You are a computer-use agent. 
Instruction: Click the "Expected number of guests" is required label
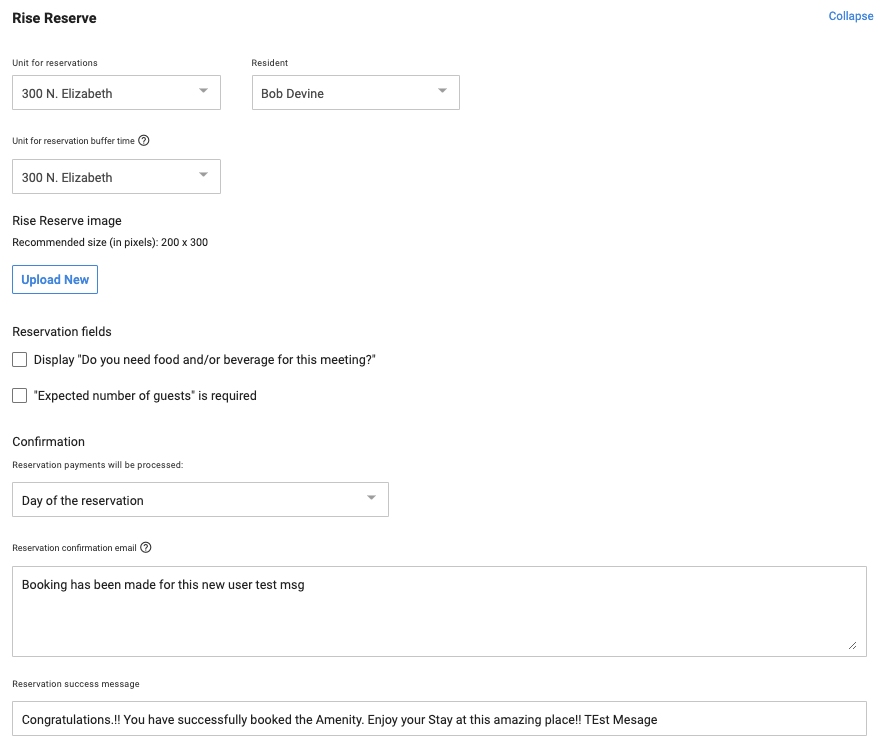tap(145, 396)
